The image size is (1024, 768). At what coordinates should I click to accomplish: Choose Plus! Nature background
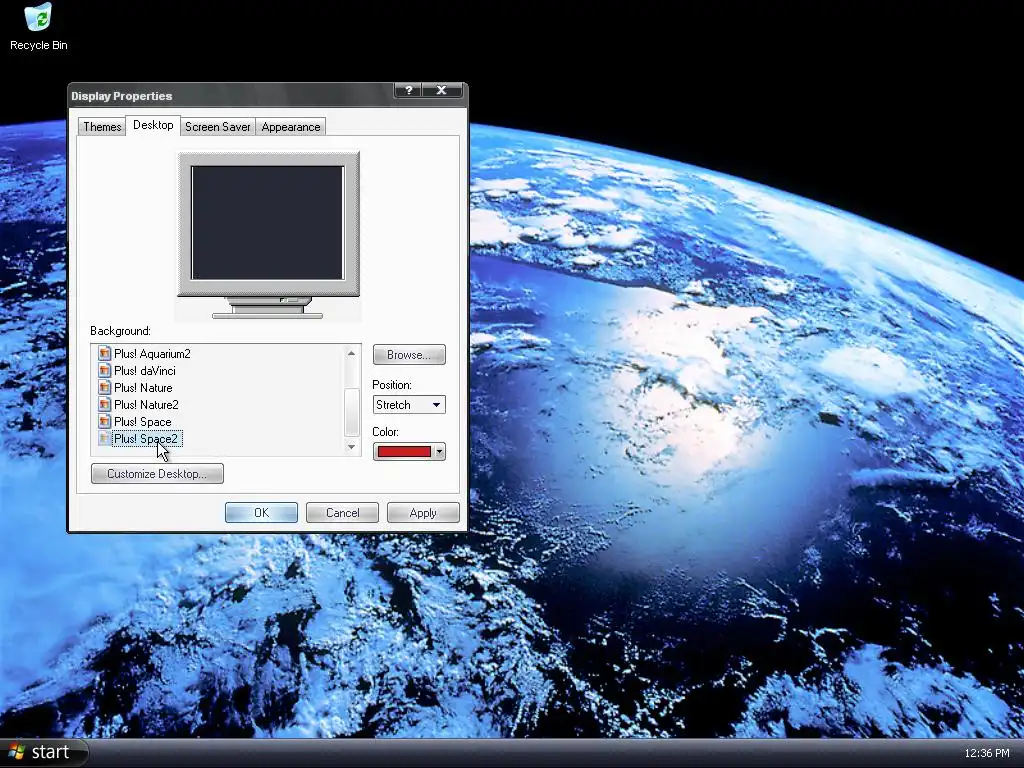pyautogui.click(x=143, y=387)
